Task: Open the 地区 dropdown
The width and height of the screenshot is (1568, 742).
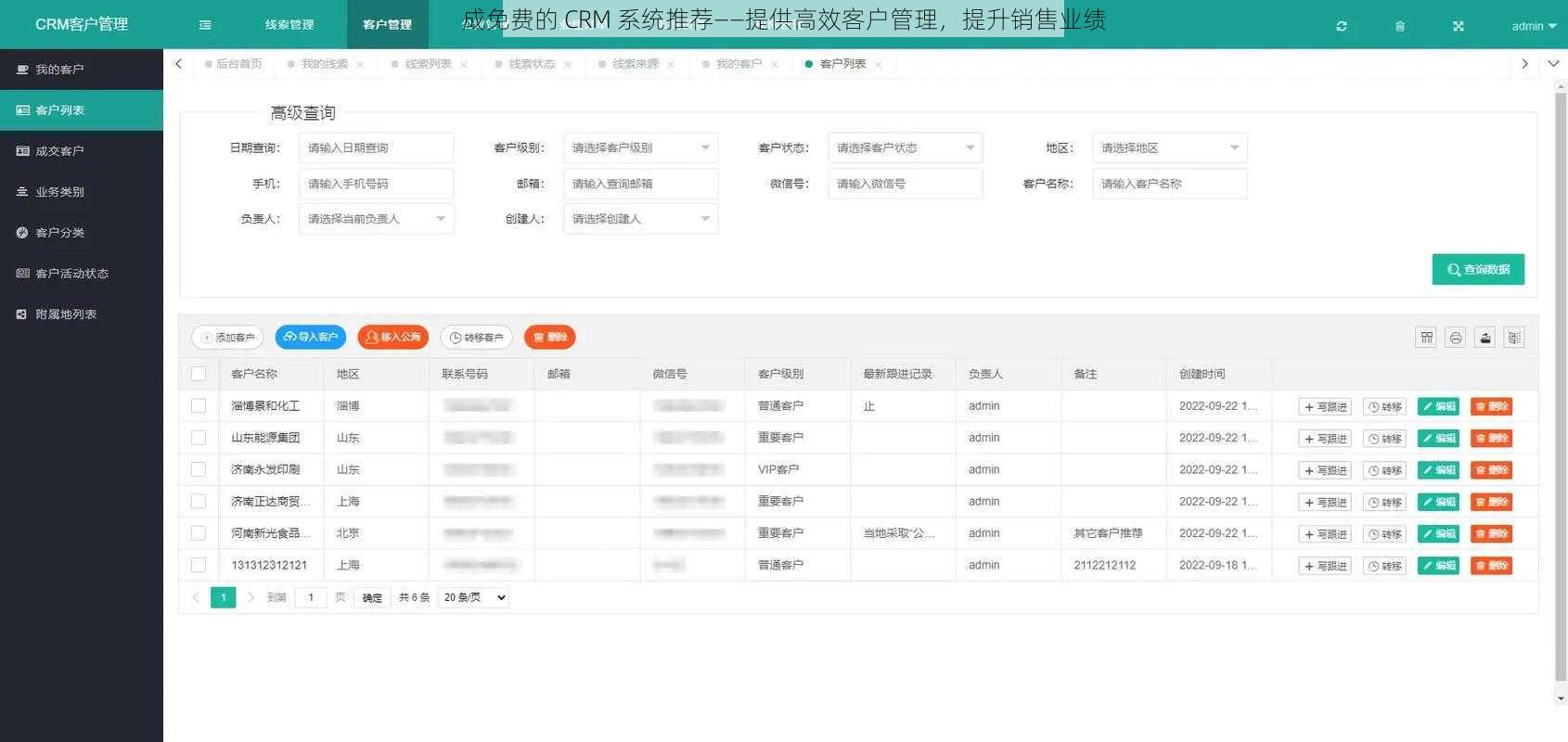Action: pyautogui.click(x=1169, y=148)
